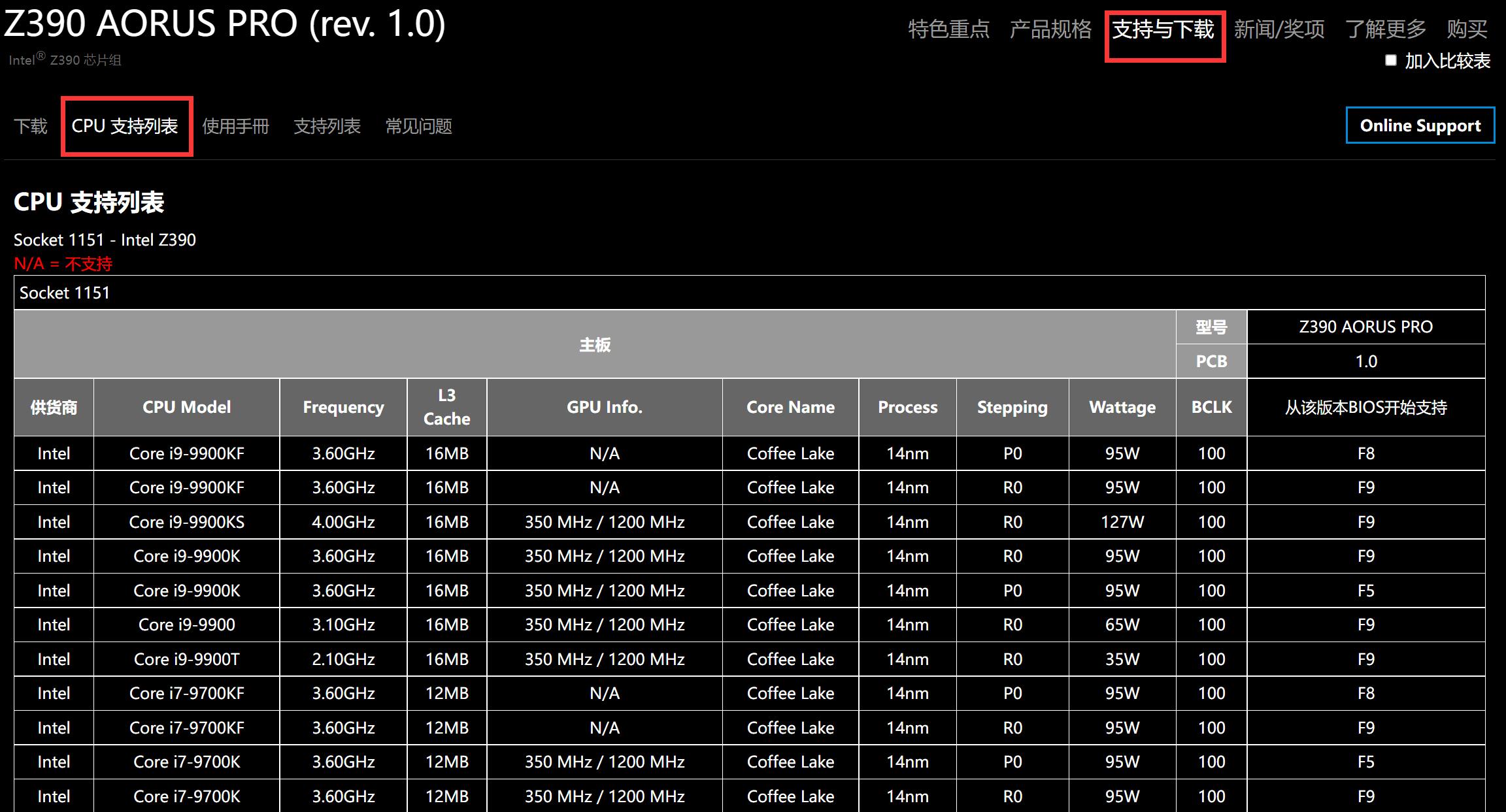This screenshot has height=812, width=1506.
Task: Switch to the 支持列表 tab
Action: pos(327,126)
